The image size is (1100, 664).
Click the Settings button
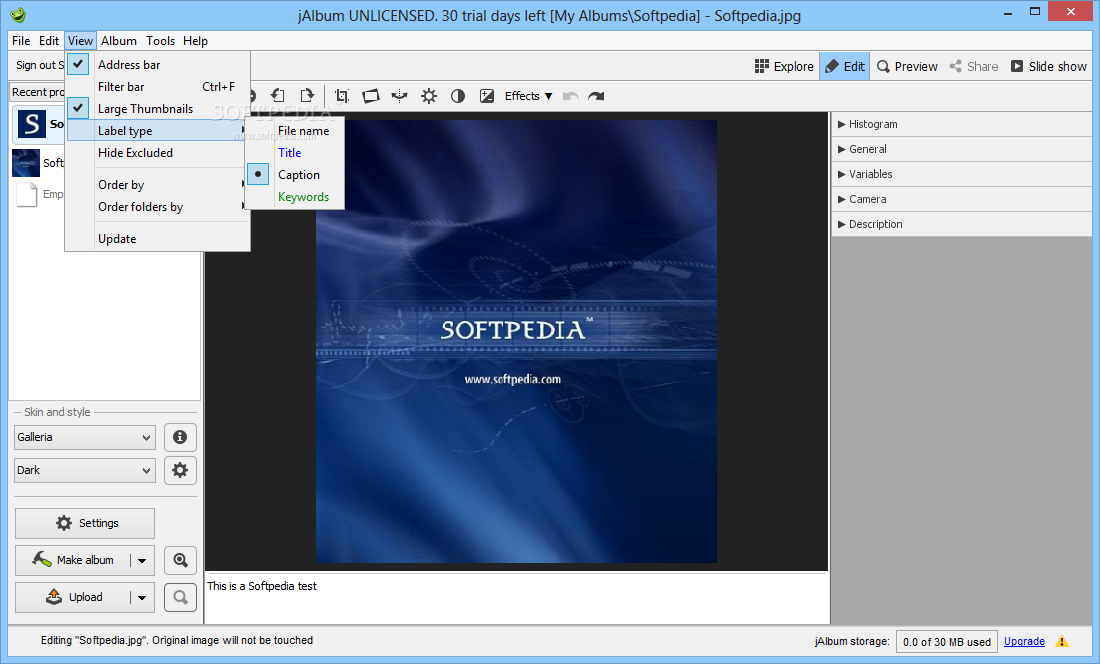click(x=85, y=523)
